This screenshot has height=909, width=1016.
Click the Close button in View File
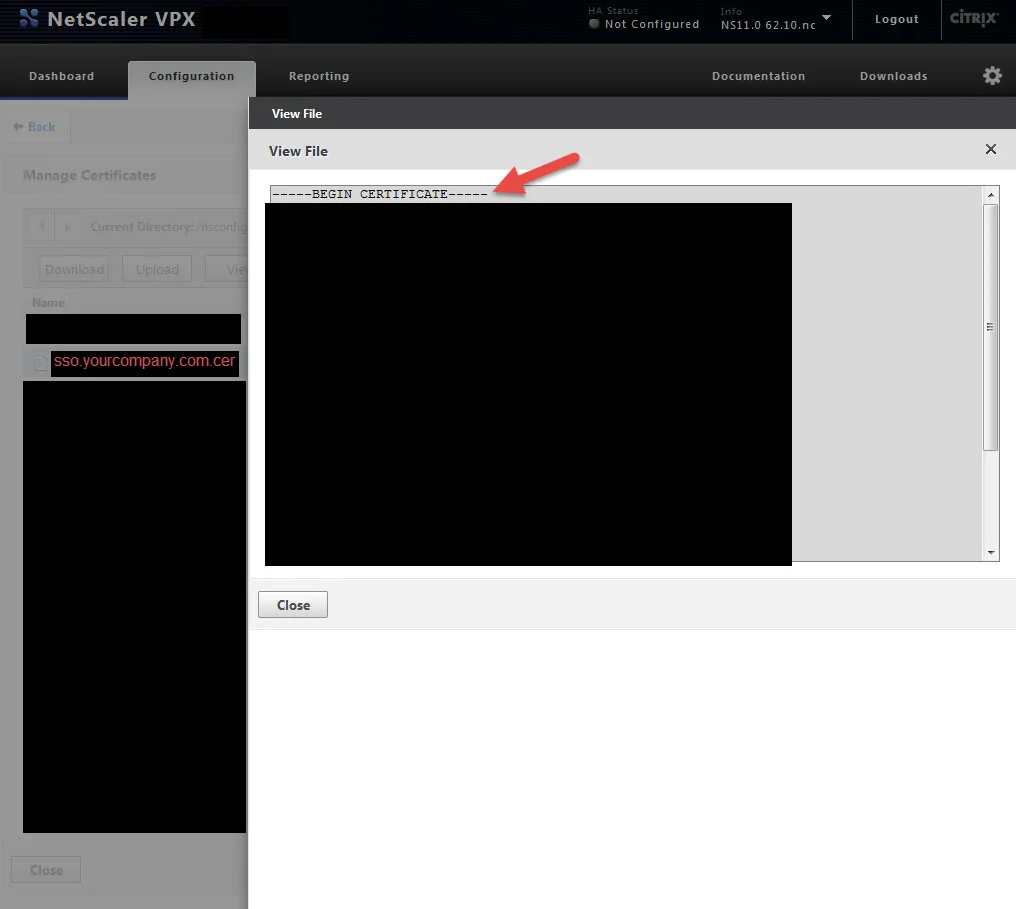coord(293,604)
